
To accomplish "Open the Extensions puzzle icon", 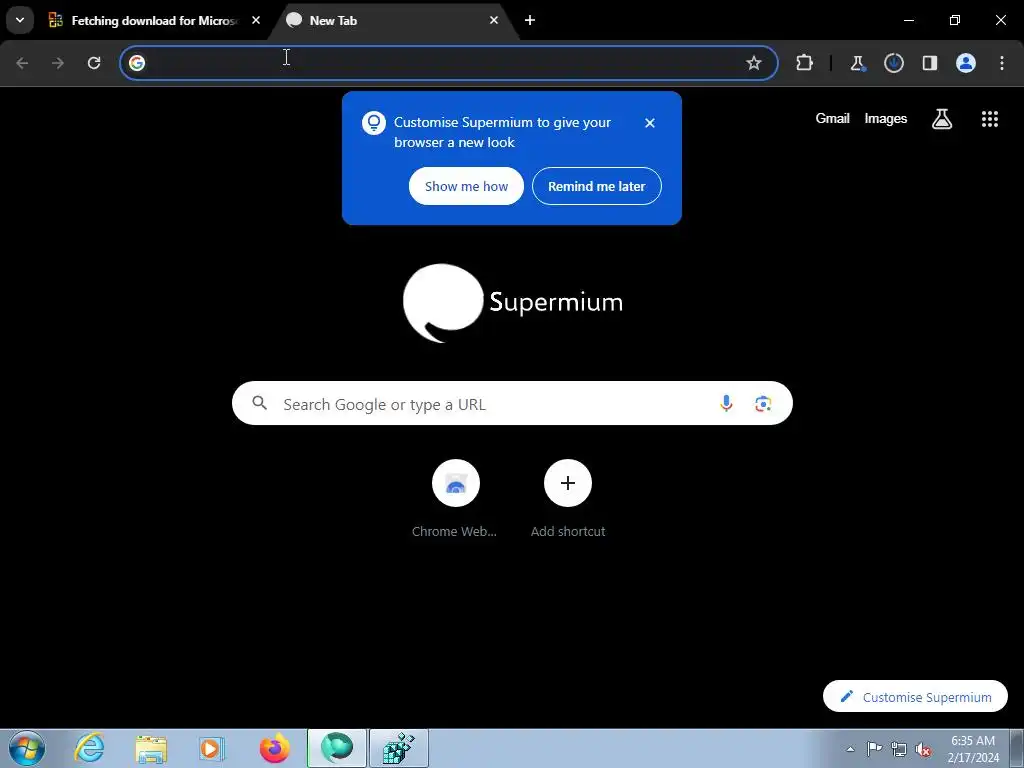I will pos(804,63).
